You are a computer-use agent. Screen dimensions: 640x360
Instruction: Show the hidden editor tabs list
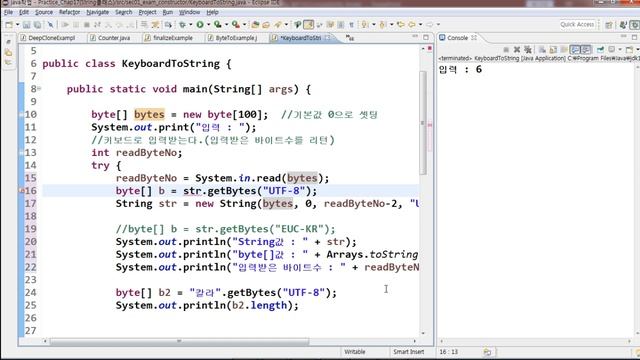[350, 38]
